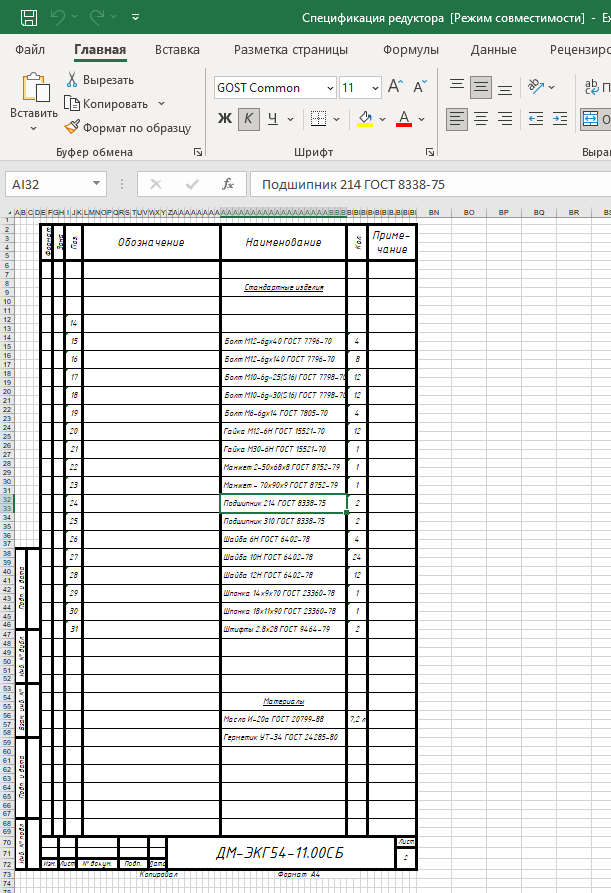
Task: Select the Стандартные изделия heading cell
Action: pyautogui.click(x=283, y=288)
